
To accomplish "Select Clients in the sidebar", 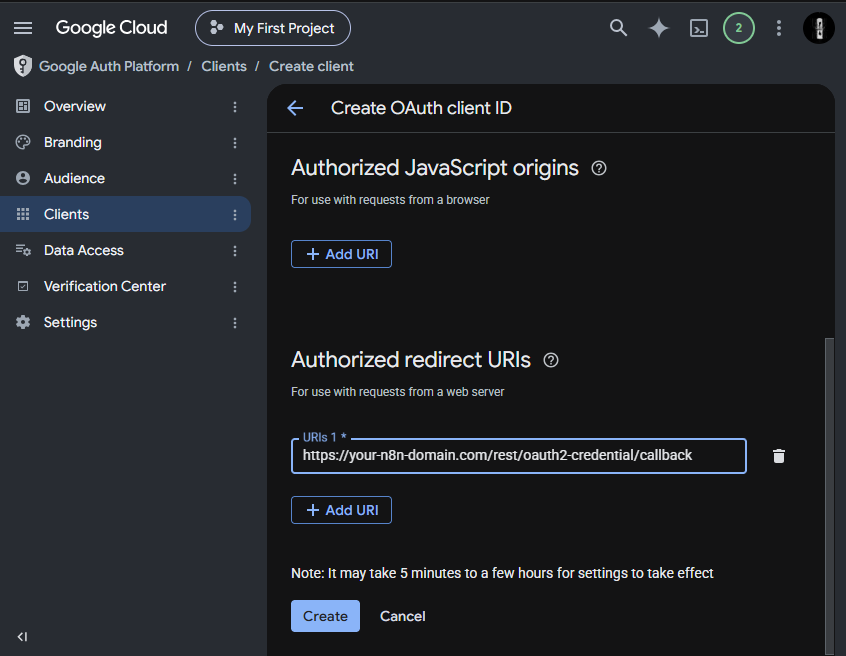I will coord(125,214).
